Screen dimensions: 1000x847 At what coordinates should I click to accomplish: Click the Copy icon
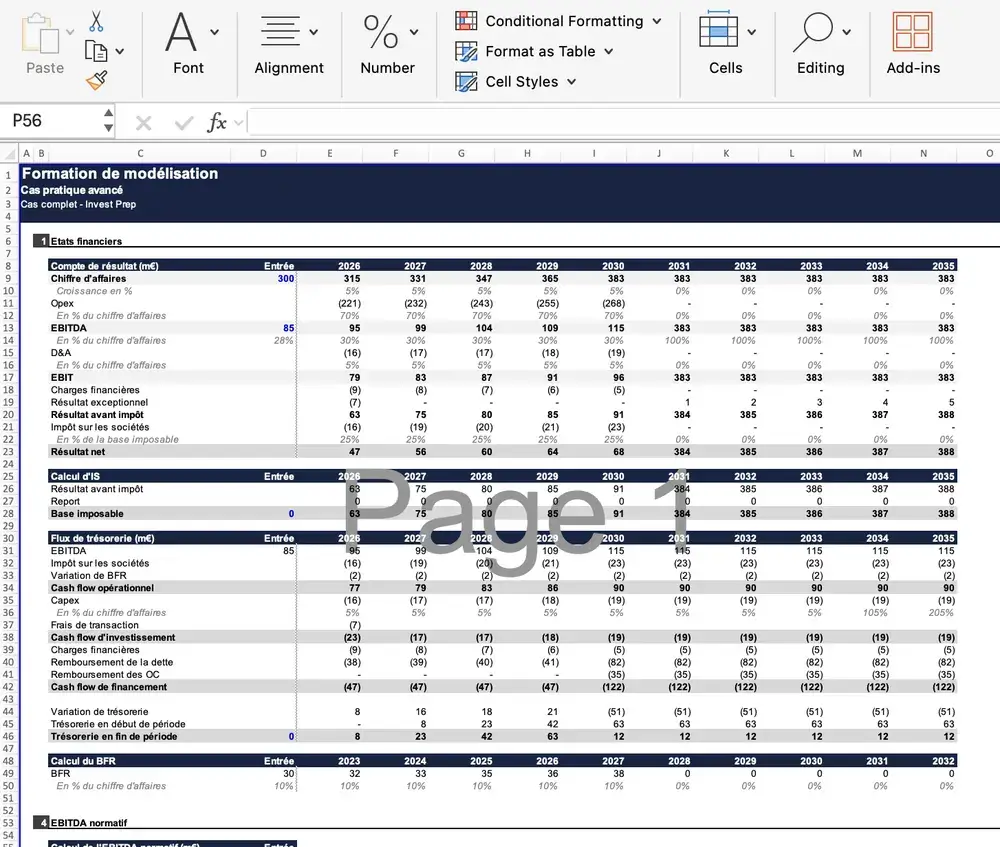click(x=96, y=51)
